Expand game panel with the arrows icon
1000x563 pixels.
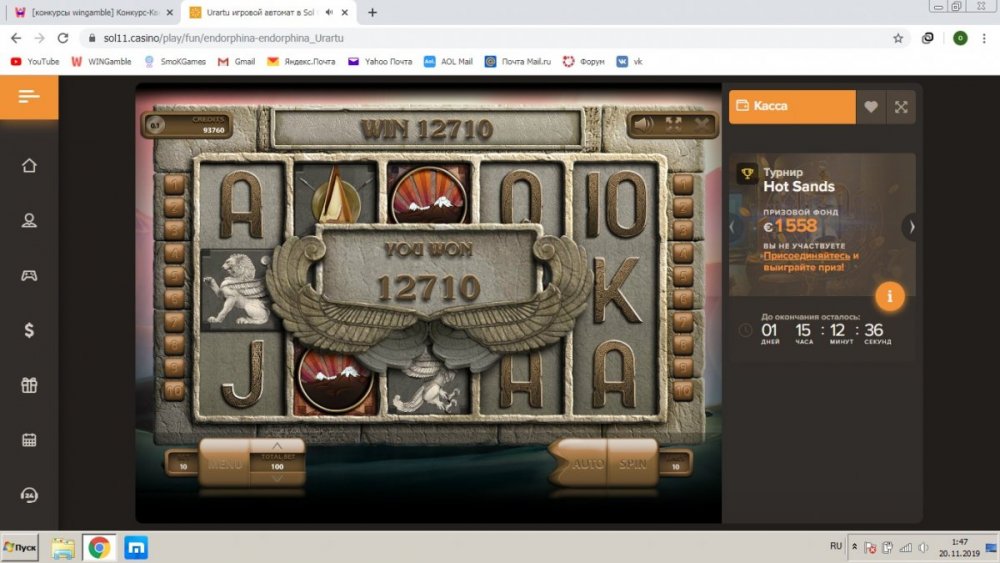coord(901,107)
